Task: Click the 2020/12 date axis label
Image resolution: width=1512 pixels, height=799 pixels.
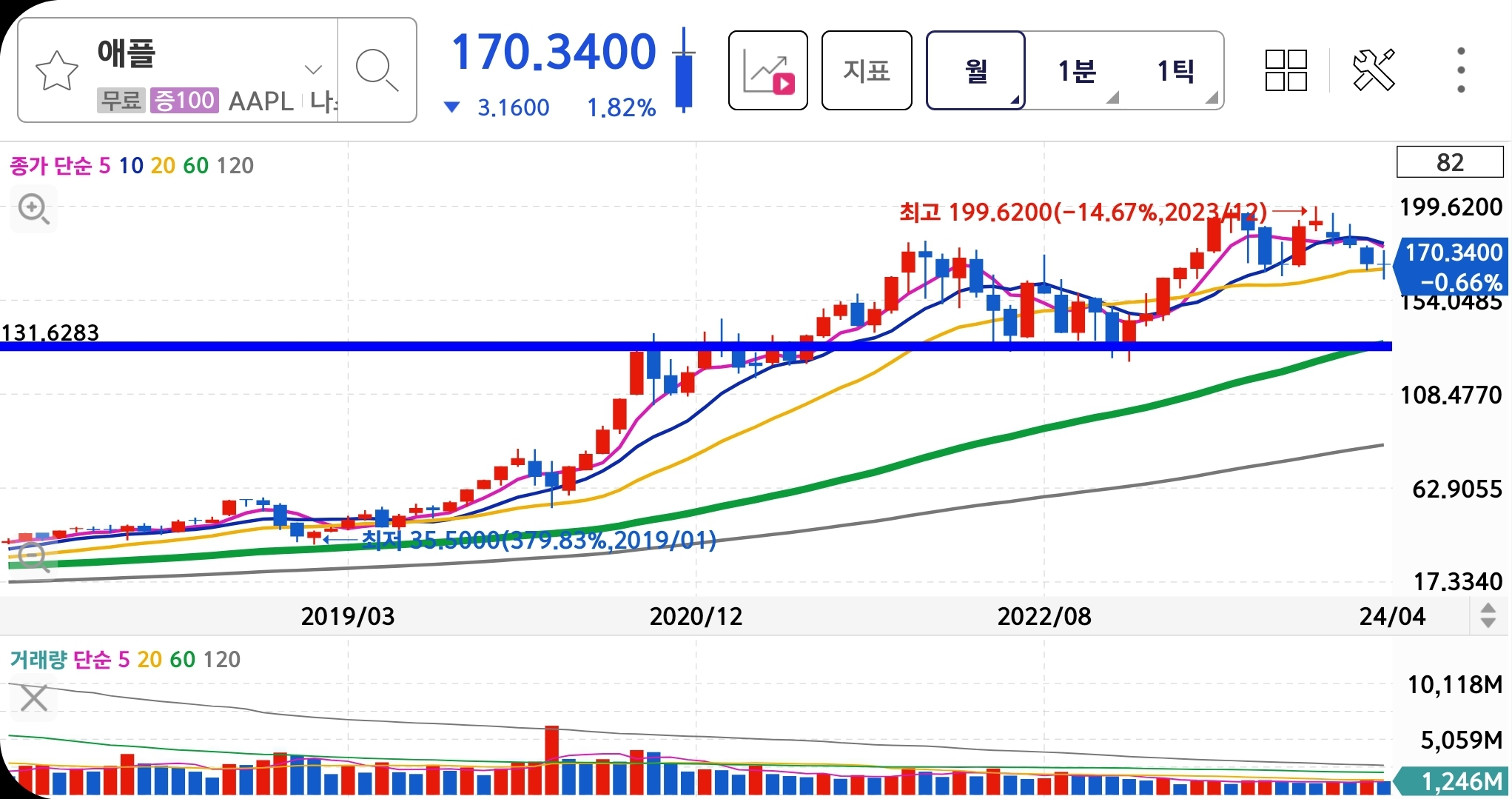Action: click(696, 616)
